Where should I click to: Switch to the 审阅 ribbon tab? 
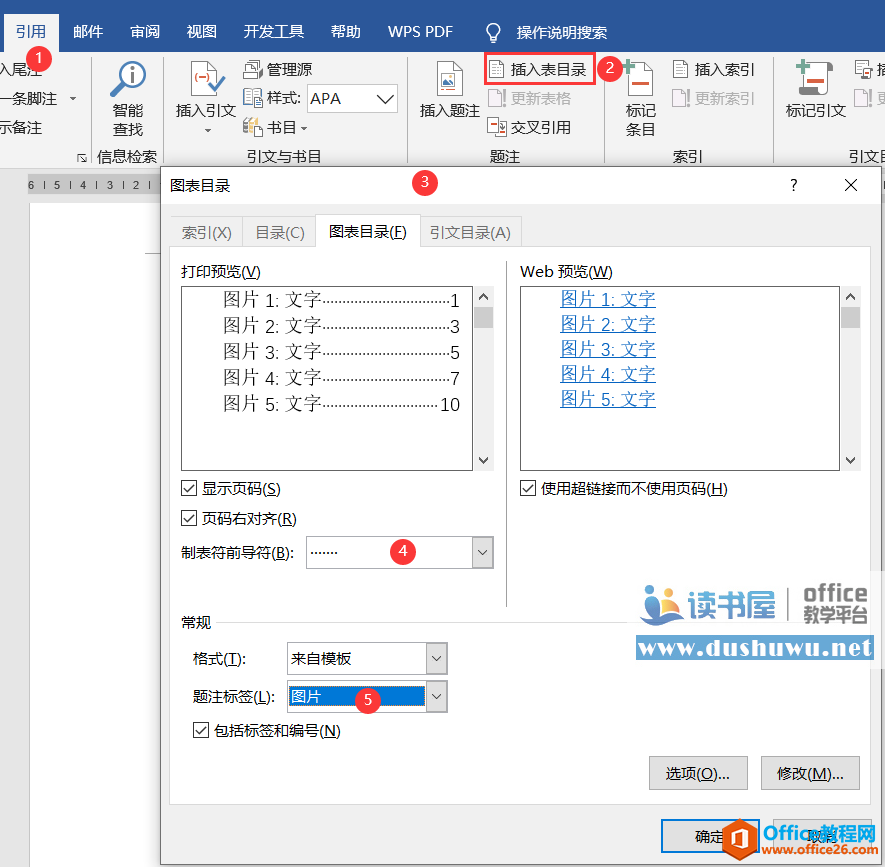coord(145,32)
